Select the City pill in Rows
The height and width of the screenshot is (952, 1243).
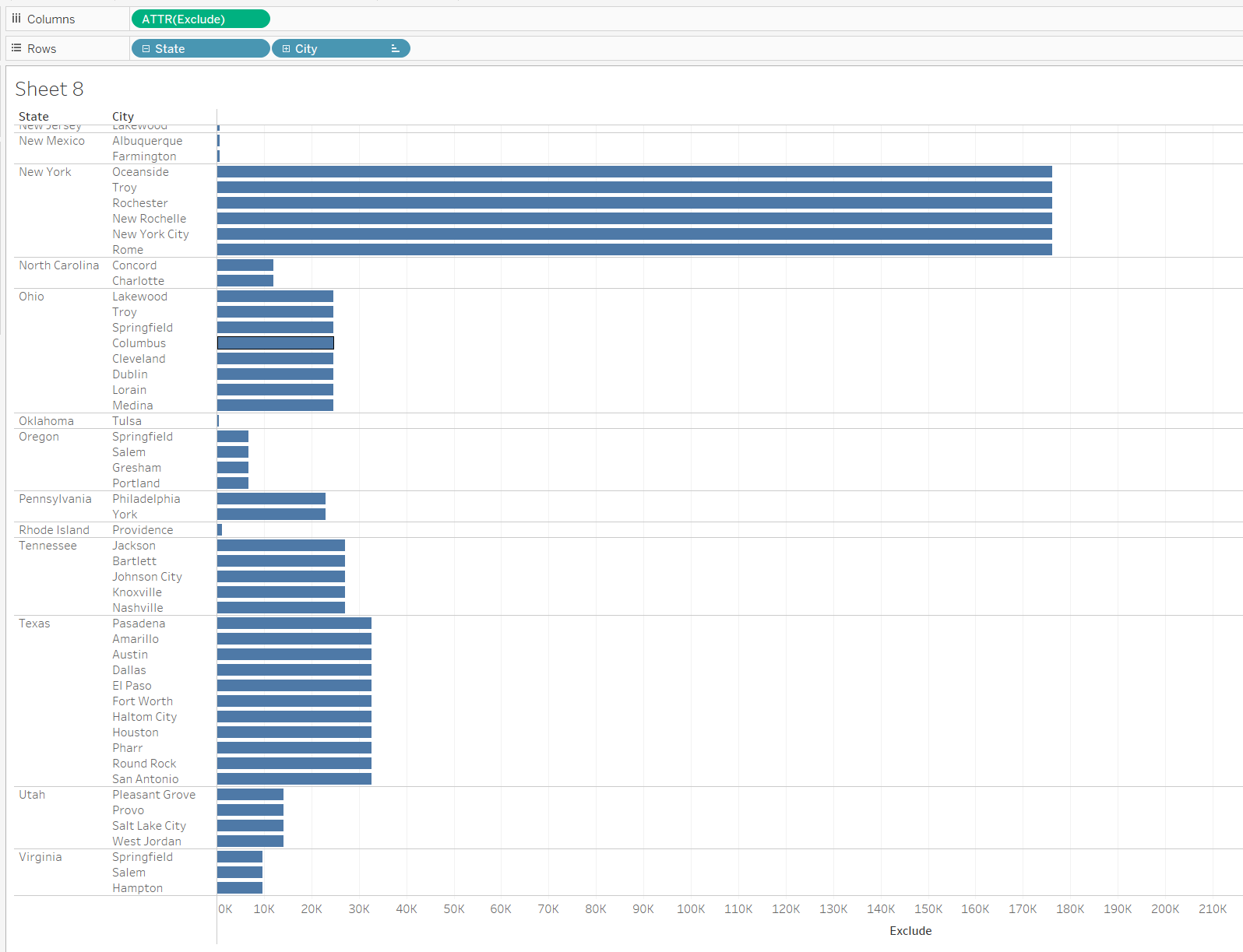pos(341,48)
